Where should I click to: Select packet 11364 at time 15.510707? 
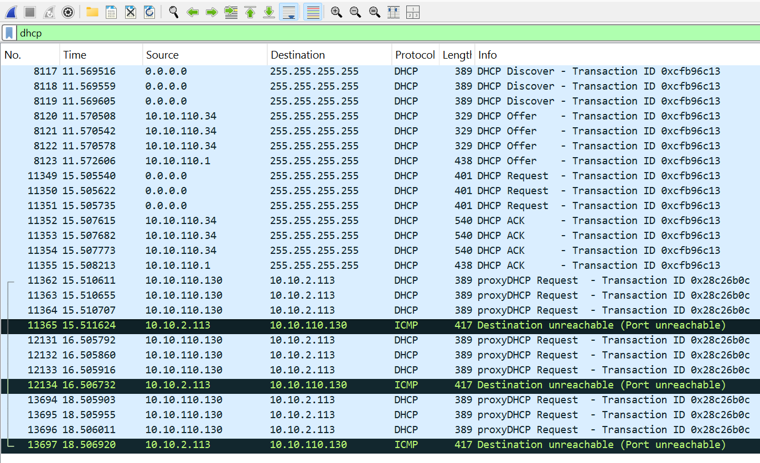pos(380,310)
